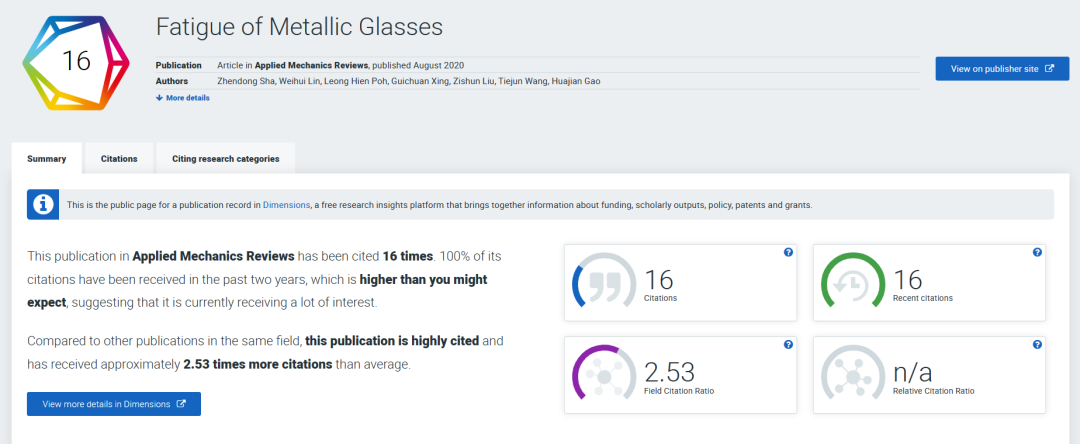Open help for Field Citation Ratio

tap(788, 345)
